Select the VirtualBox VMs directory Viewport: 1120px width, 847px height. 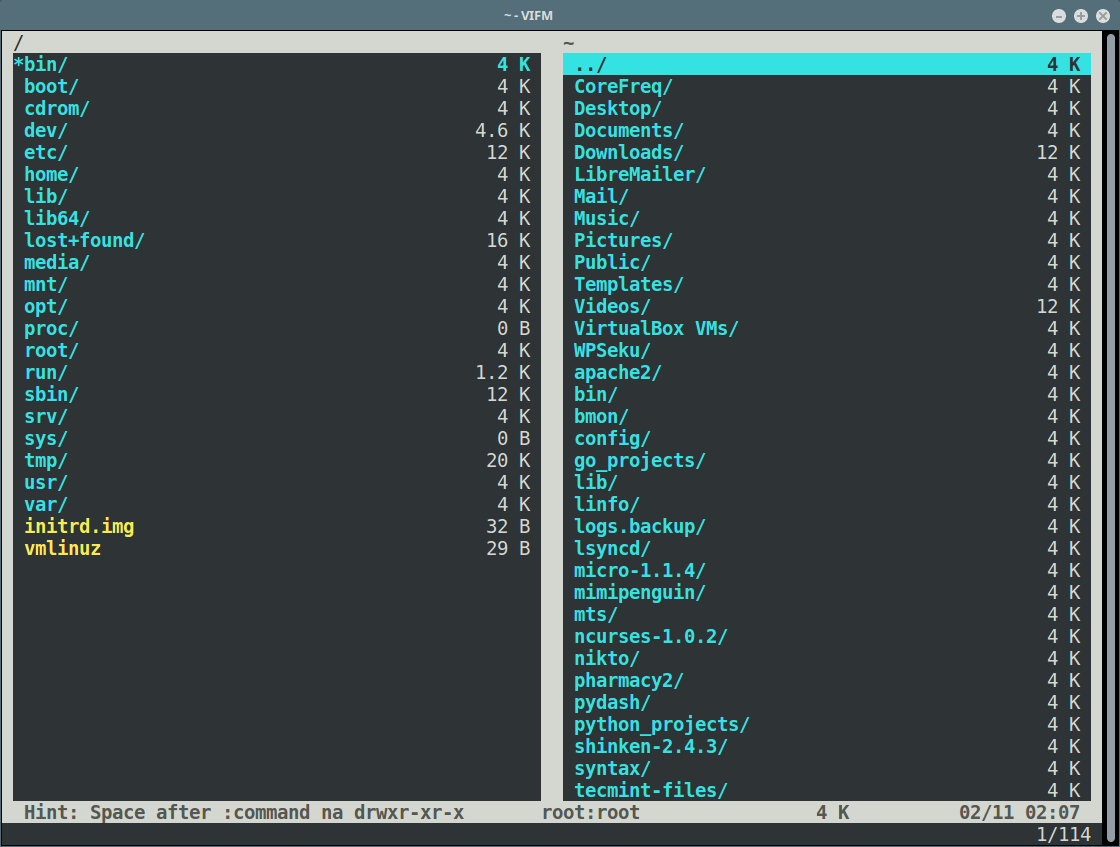[x=656, y=328]
